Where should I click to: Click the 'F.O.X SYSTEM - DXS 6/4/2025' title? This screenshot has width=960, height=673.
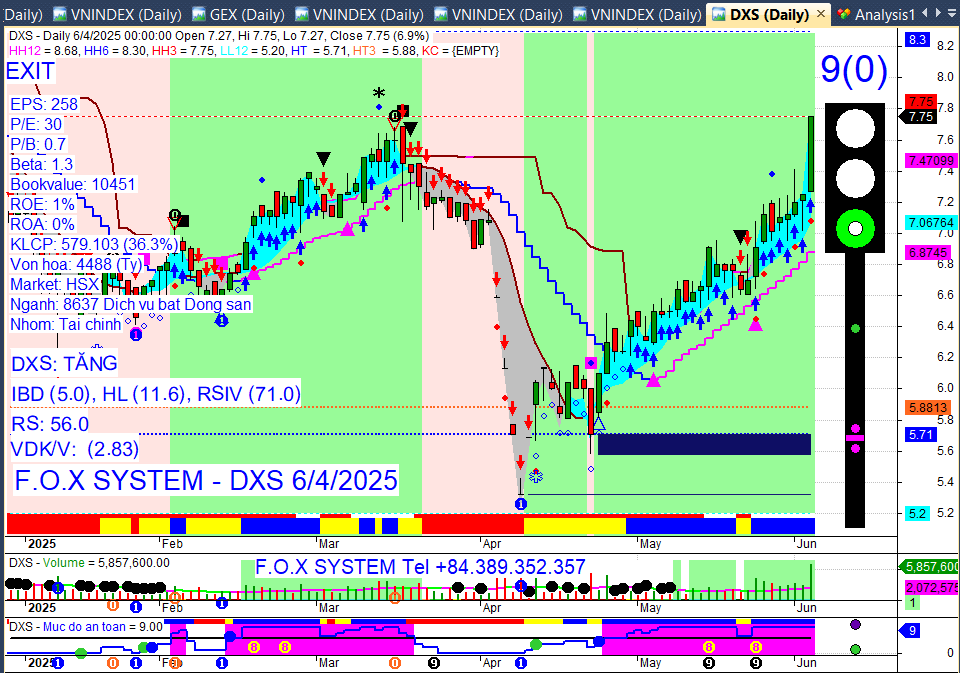[x=206, y=480]
